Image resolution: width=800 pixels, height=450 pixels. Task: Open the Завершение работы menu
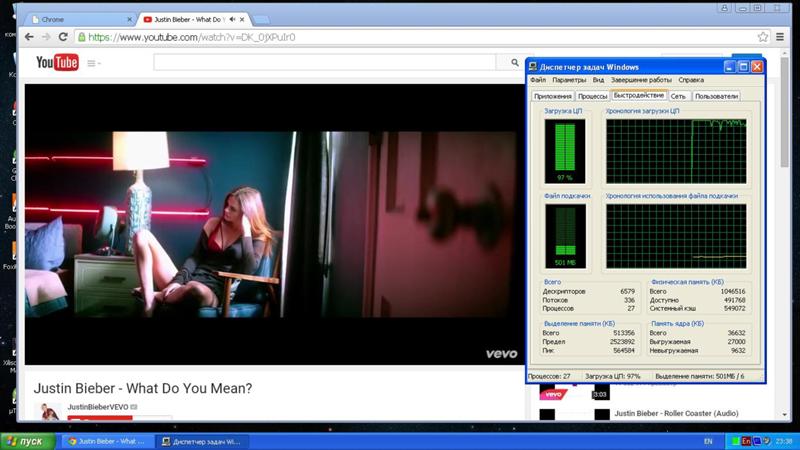coord(641,80)
